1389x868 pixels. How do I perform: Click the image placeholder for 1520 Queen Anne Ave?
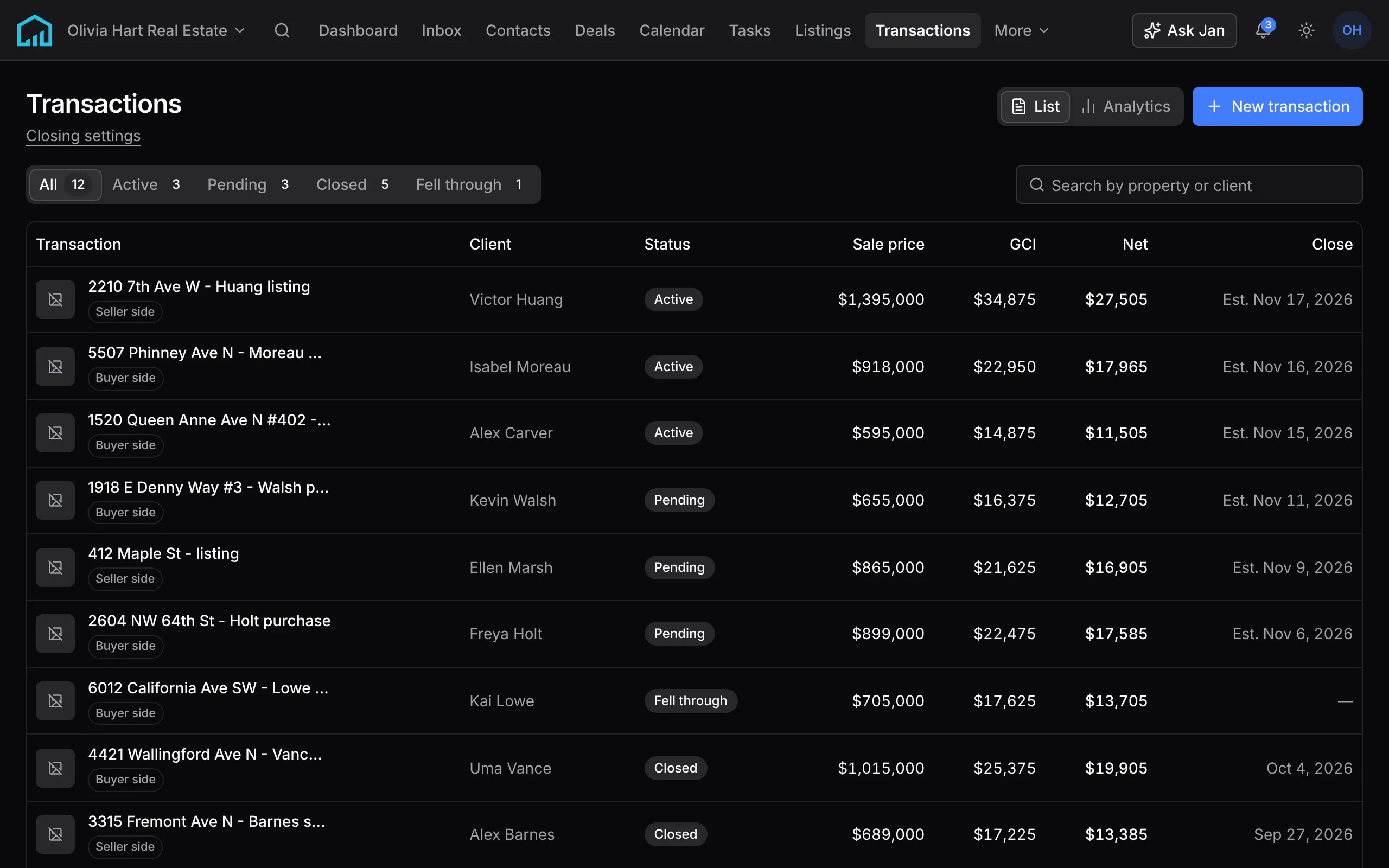tap(55, 433)
